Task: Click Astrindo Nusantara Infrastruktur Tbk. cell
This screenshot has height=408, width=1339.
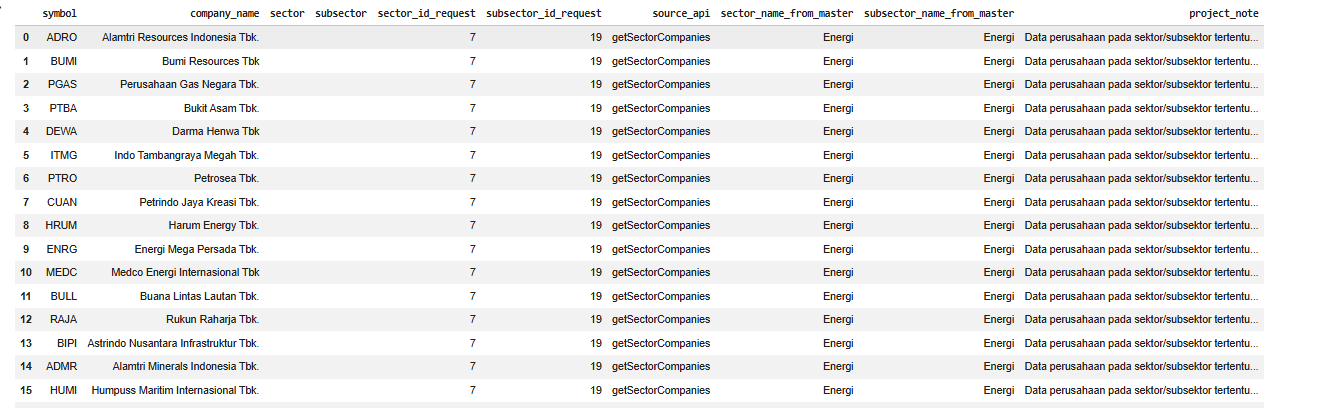Action: click(x=174, y=343)
